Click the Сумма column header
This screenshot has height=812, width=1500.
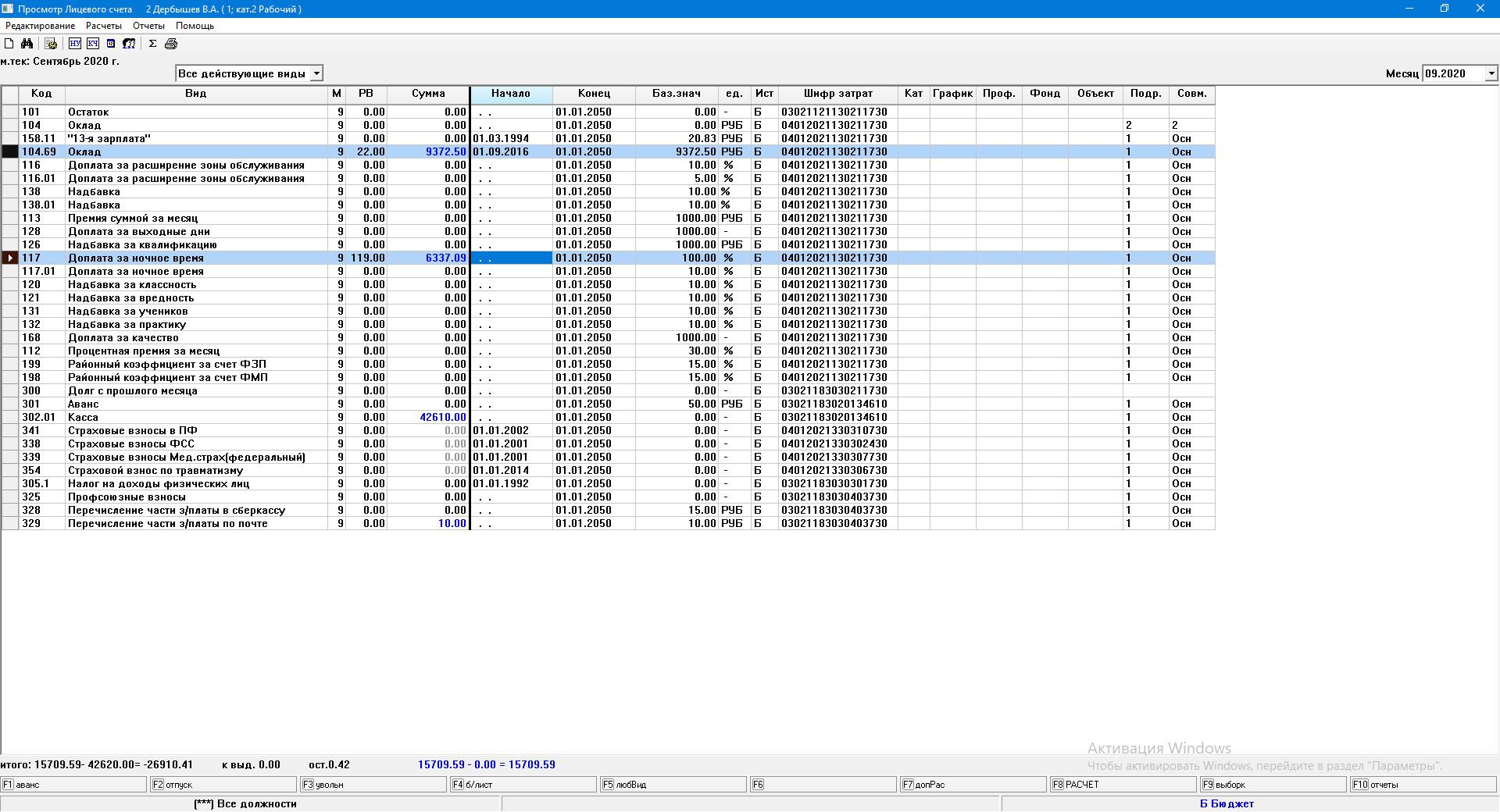[x=428, y=94]
